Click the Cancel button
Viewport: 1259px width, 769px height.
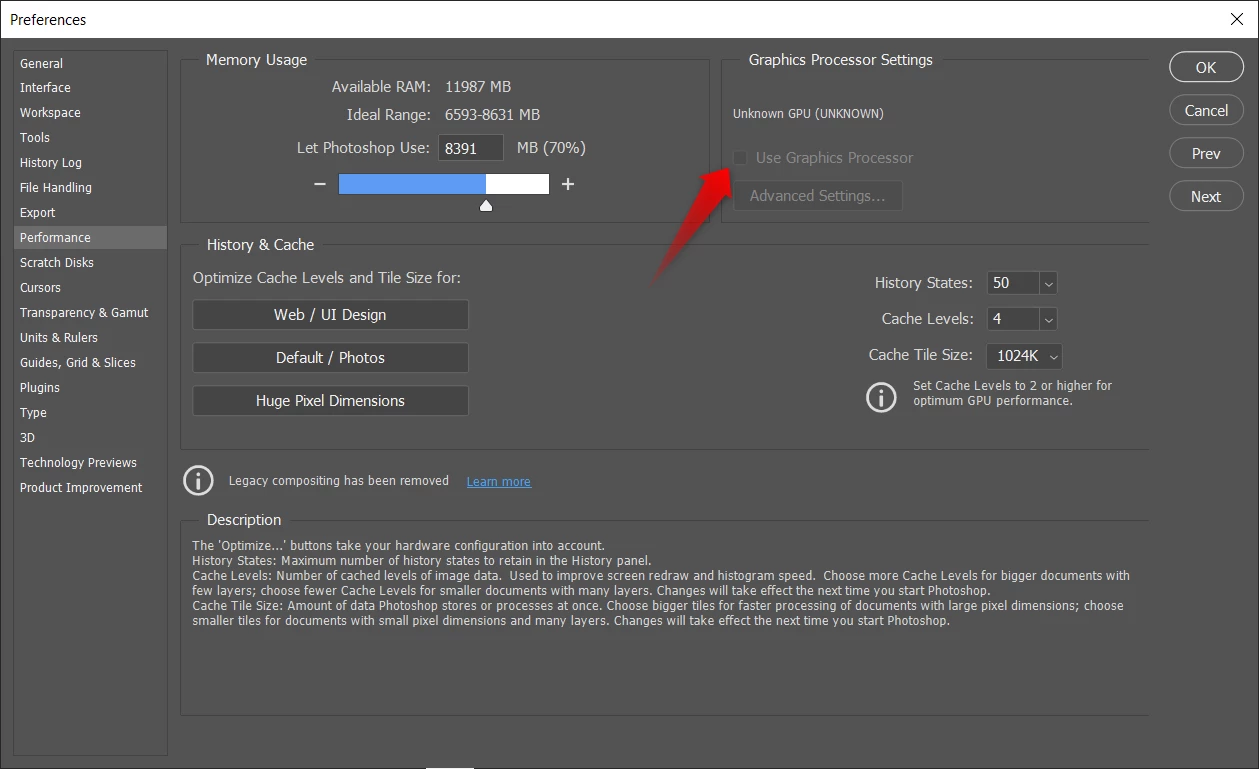tap(1206, 110)
